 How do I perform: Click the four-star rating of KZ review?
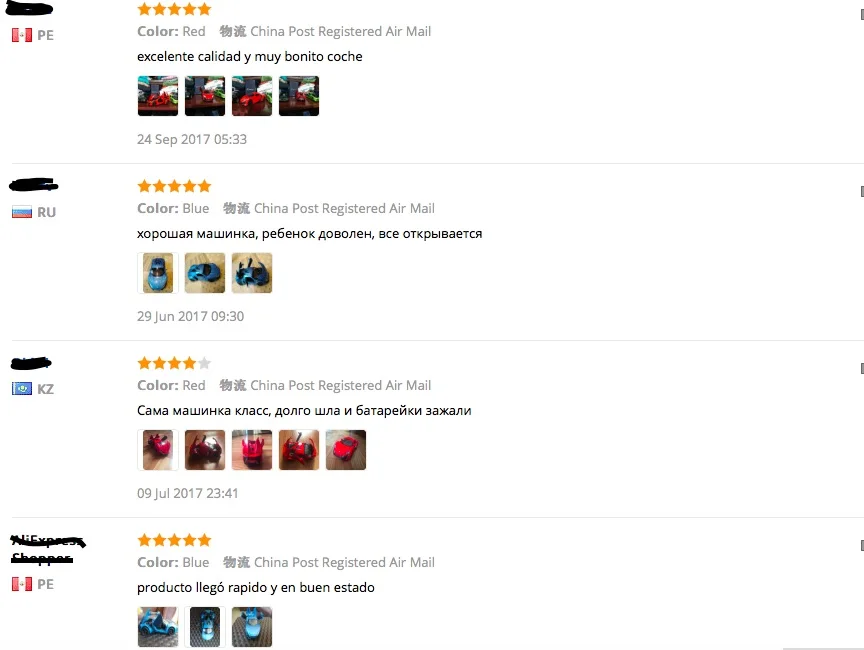[174, 363]
